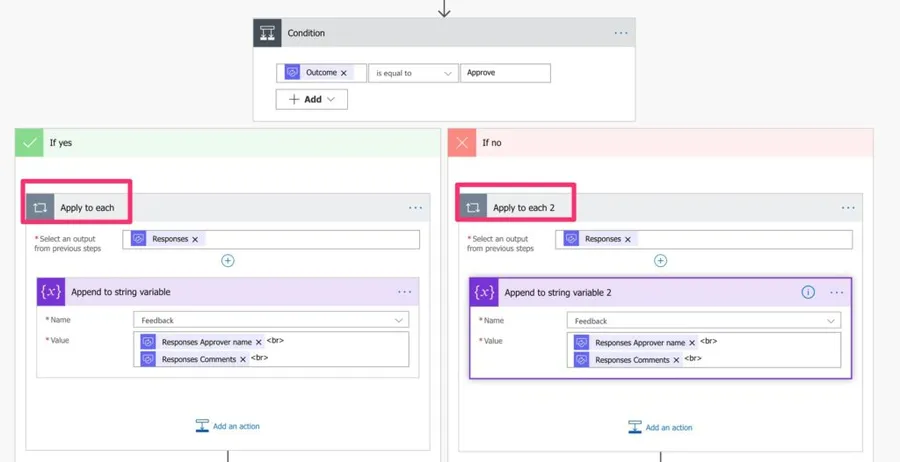The image size is (900, 462).
Task: Click the variable icon on Append to string variable
Action: pos(51,292)
